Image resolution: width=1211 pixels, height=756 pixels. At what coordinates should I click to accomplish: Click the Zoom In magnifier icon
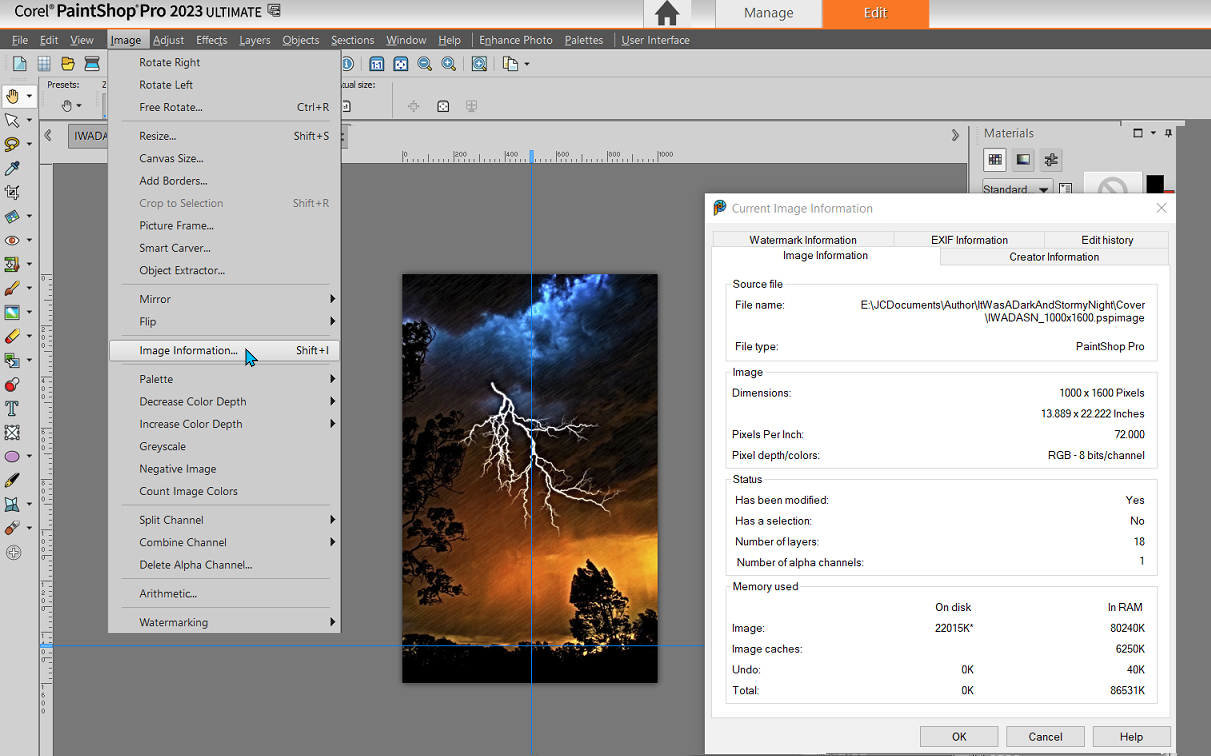coord(449,64)
